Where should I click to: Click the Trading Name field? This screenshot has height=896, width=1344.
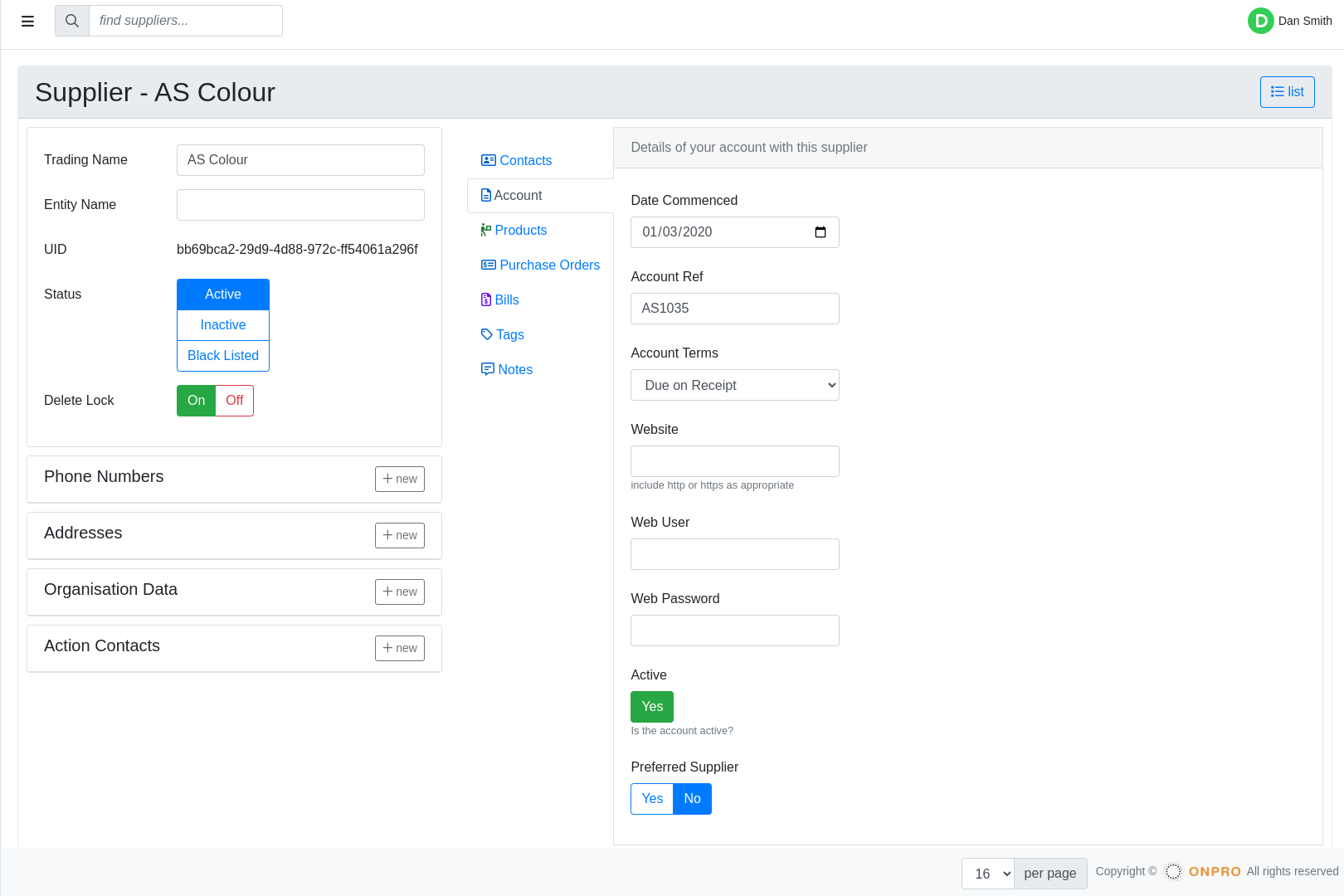point(300,160)
